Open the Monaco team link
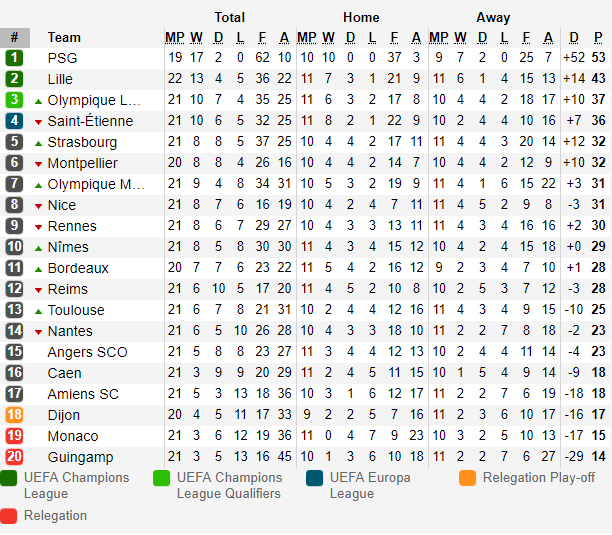Viewport: 612px width, 535px height. tap(73, 436)
